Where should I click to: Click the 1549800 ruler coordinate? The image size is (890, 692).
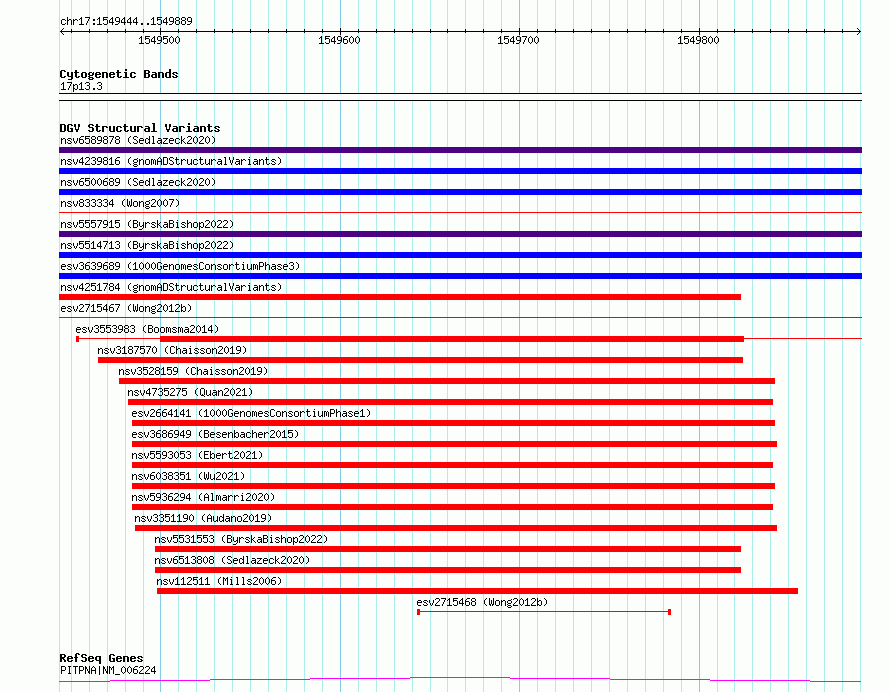pyautogui.click(x=698, y=40)
